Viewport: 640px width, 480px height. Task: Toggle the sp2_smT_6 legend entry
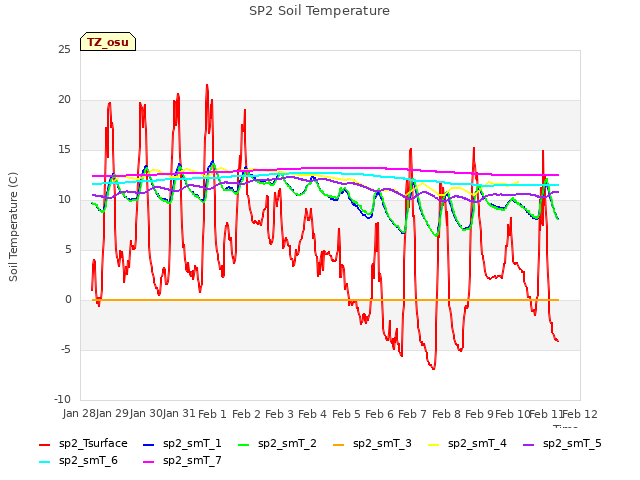pyautogui.click(x=78, y=461)
